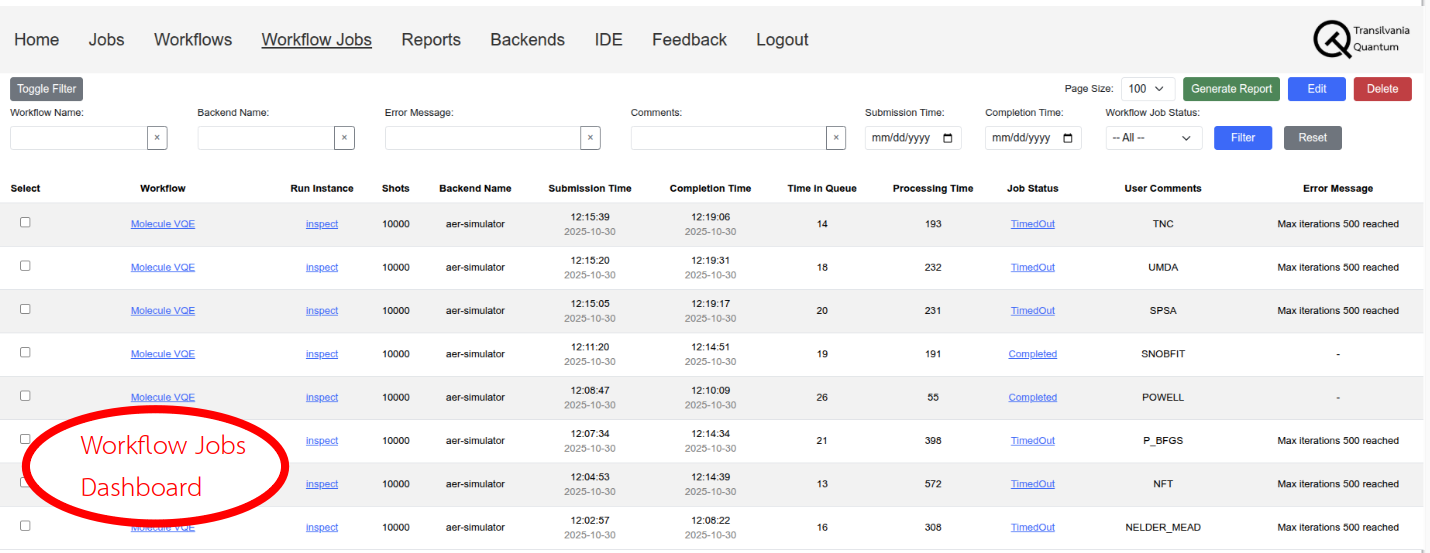Open Submission Time calendar picker icon
The width and height of the screenshot is (1430, 553).
(948, 138)
